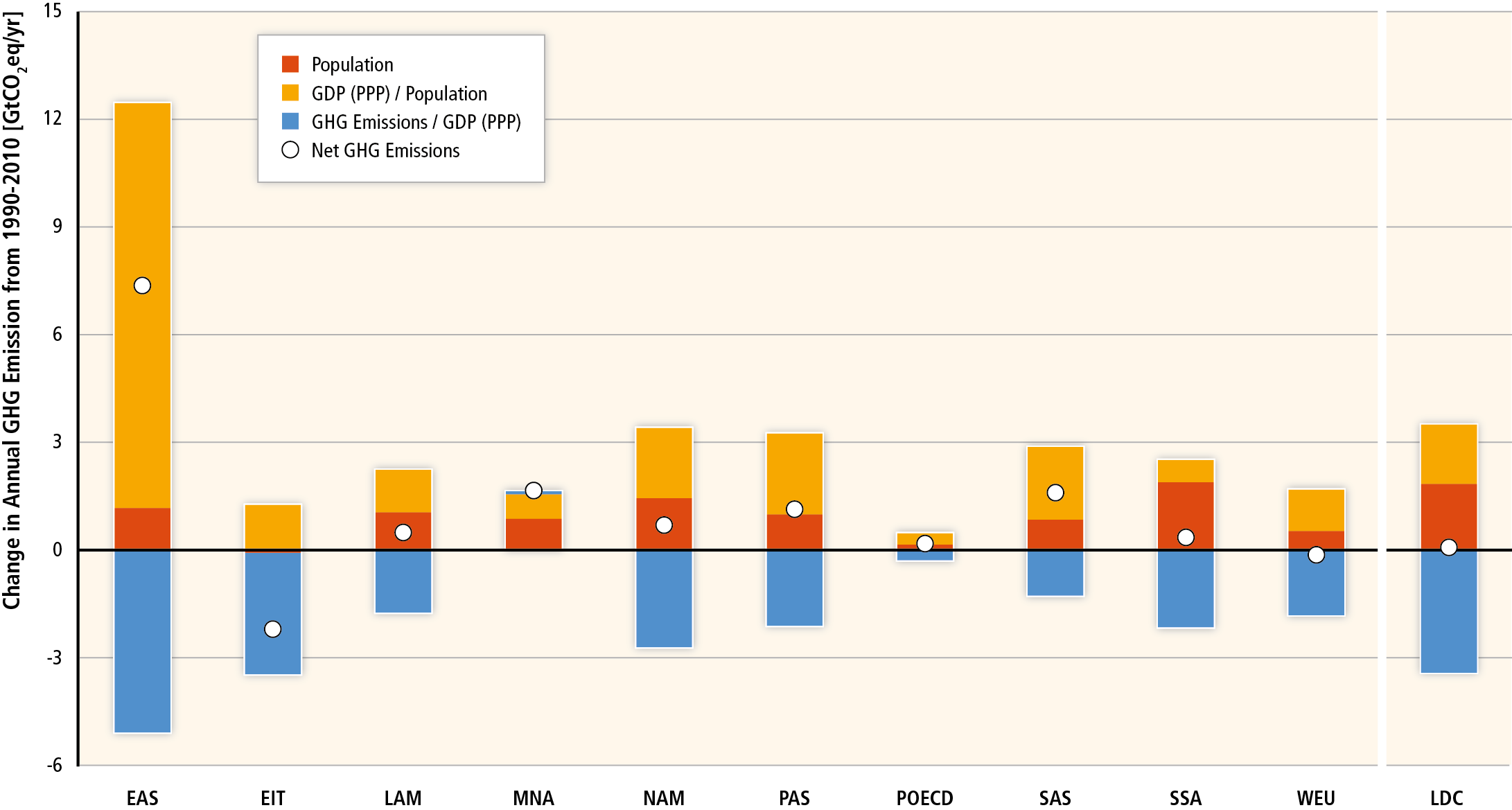This screenshot has width=1512, height=810.
Task: Select the EAS blue emissions intensity bar
Action: pyautogui.click(x=142, y=642)
